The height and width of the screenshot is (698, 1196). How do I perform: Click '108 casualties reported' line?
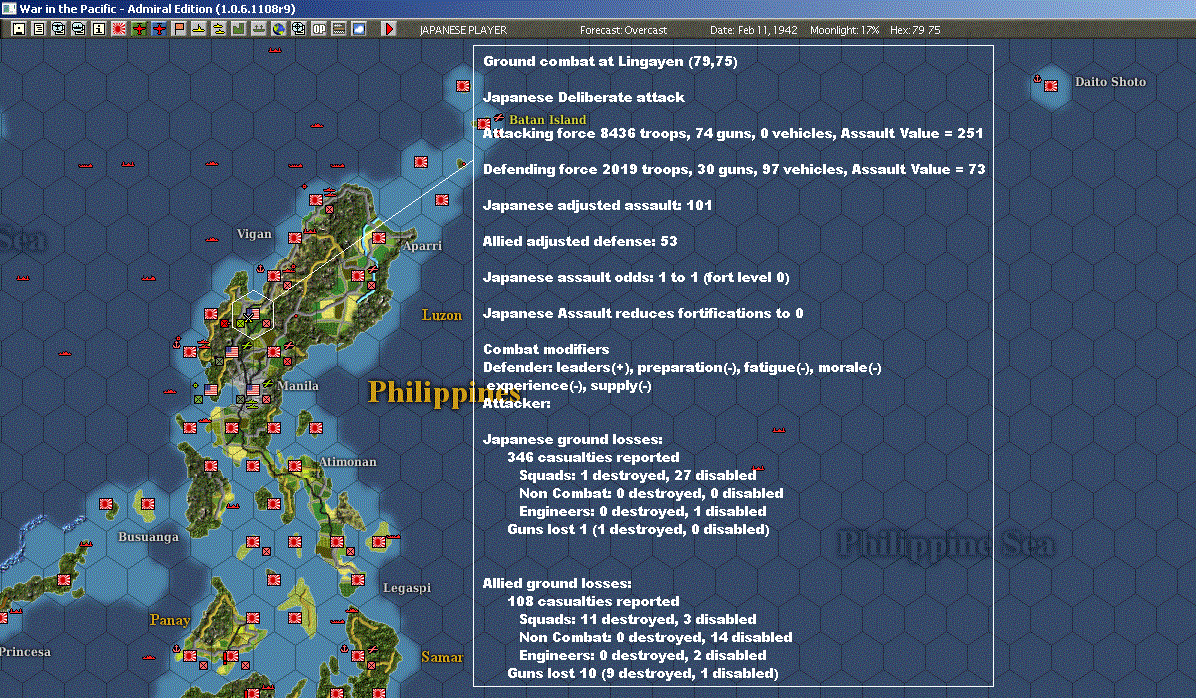click(x=593, y=601)
